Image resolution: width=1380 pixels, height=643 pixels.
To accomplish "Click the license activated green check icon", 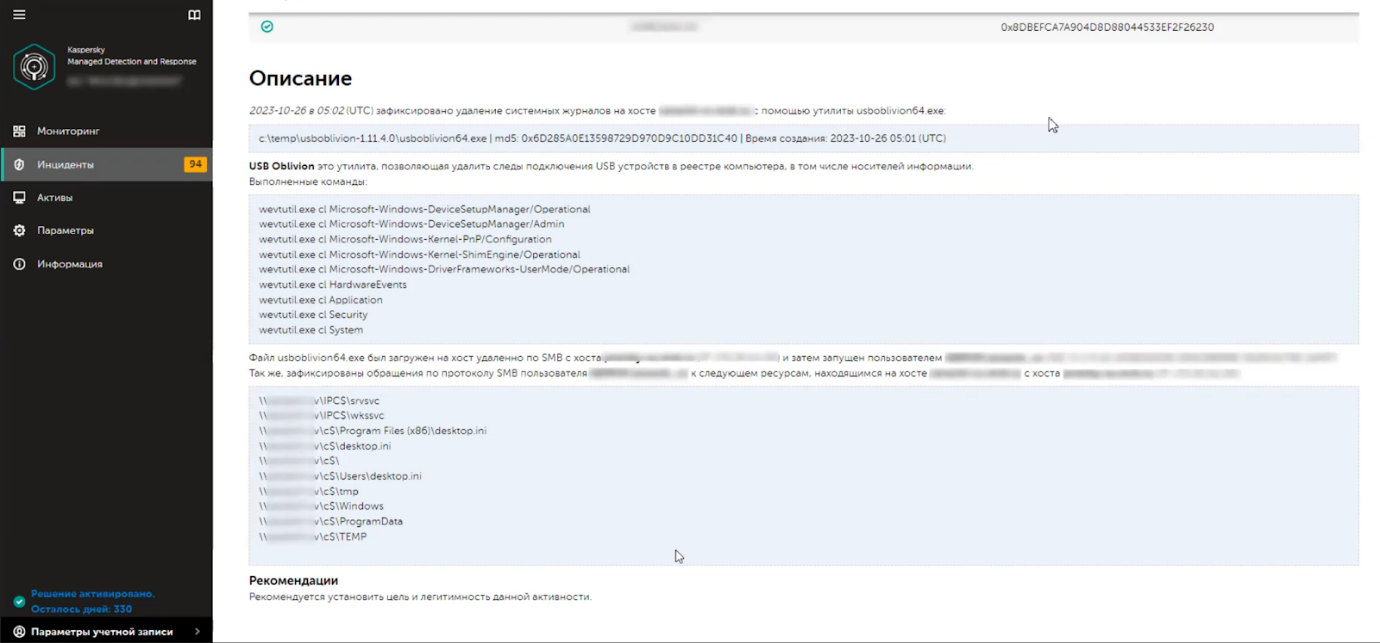I will tap(19, 601).
